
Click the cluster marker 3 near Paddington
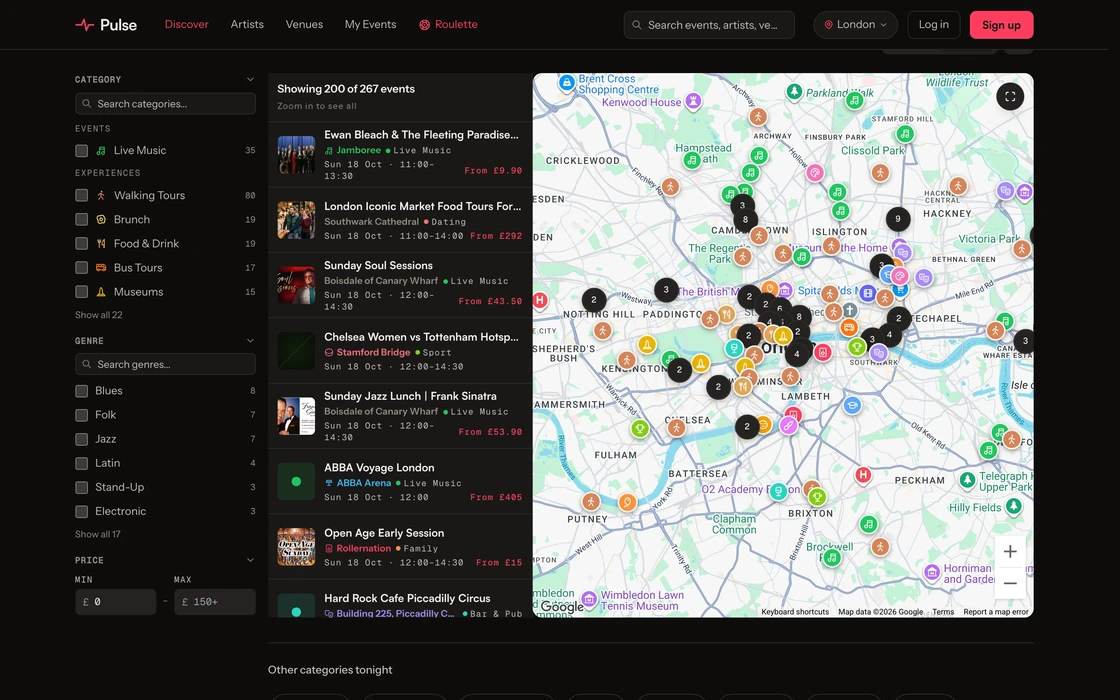pyautogui.click(x=666, y=289)
